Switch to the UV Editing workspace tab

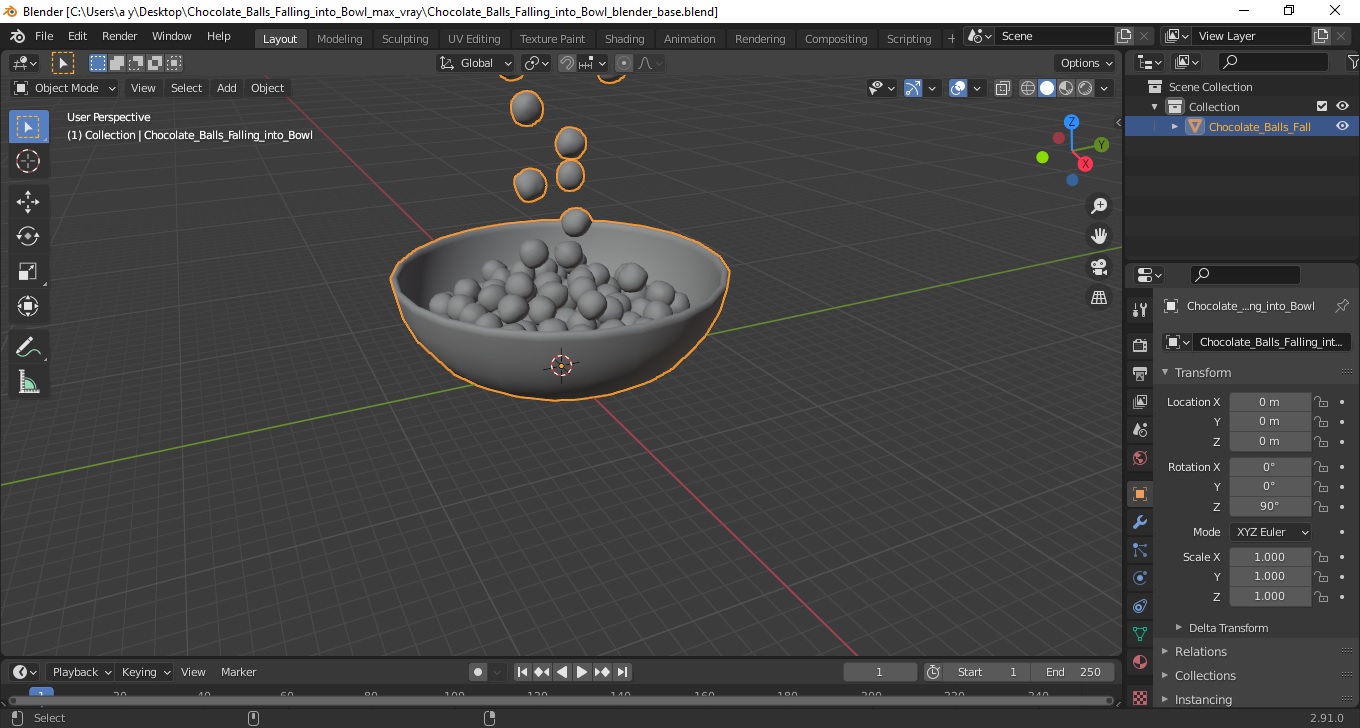click(474, 38)
